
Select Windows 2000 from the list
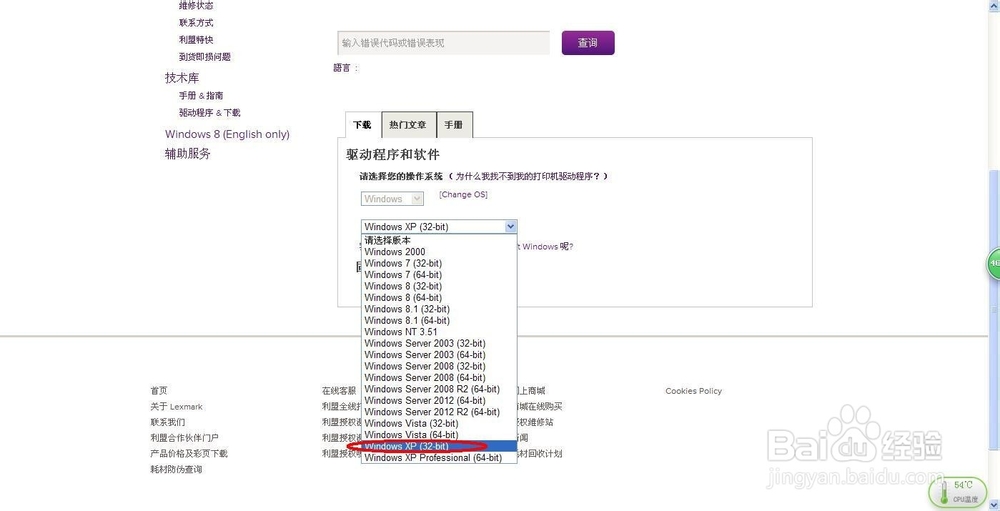click(439, 252)
